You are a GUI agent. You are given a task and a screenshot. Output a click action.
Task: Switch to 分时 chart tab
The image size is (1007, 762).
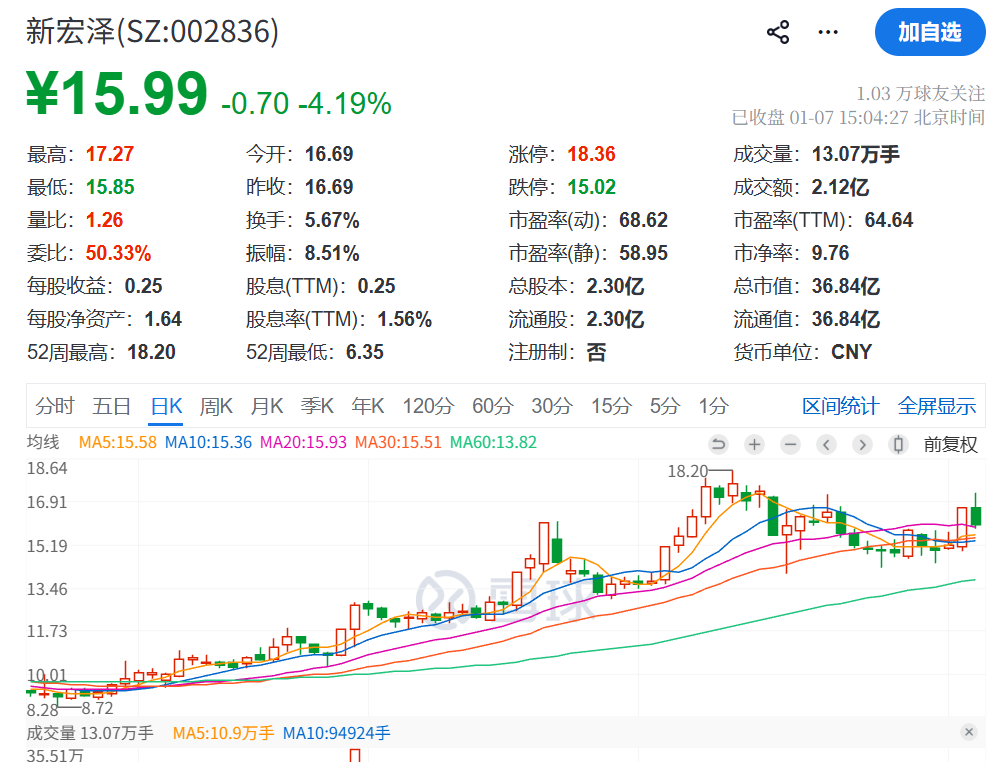pos(55,406)
